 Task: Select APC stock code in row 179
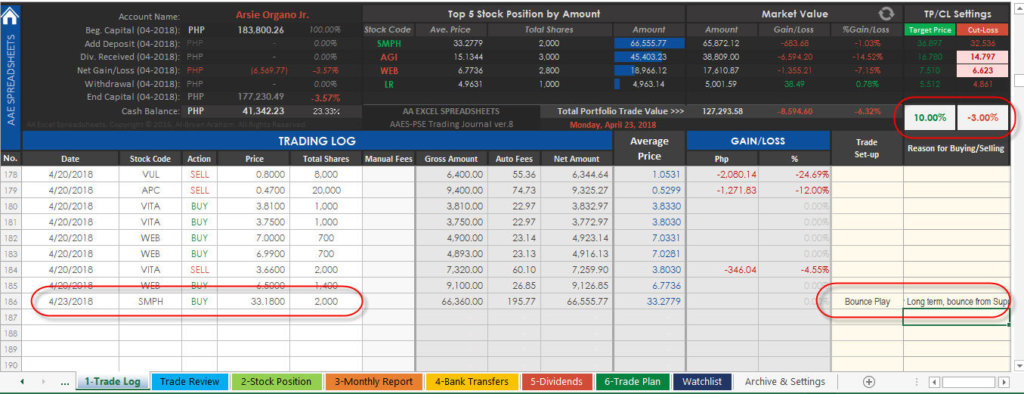tap(150, 190)
